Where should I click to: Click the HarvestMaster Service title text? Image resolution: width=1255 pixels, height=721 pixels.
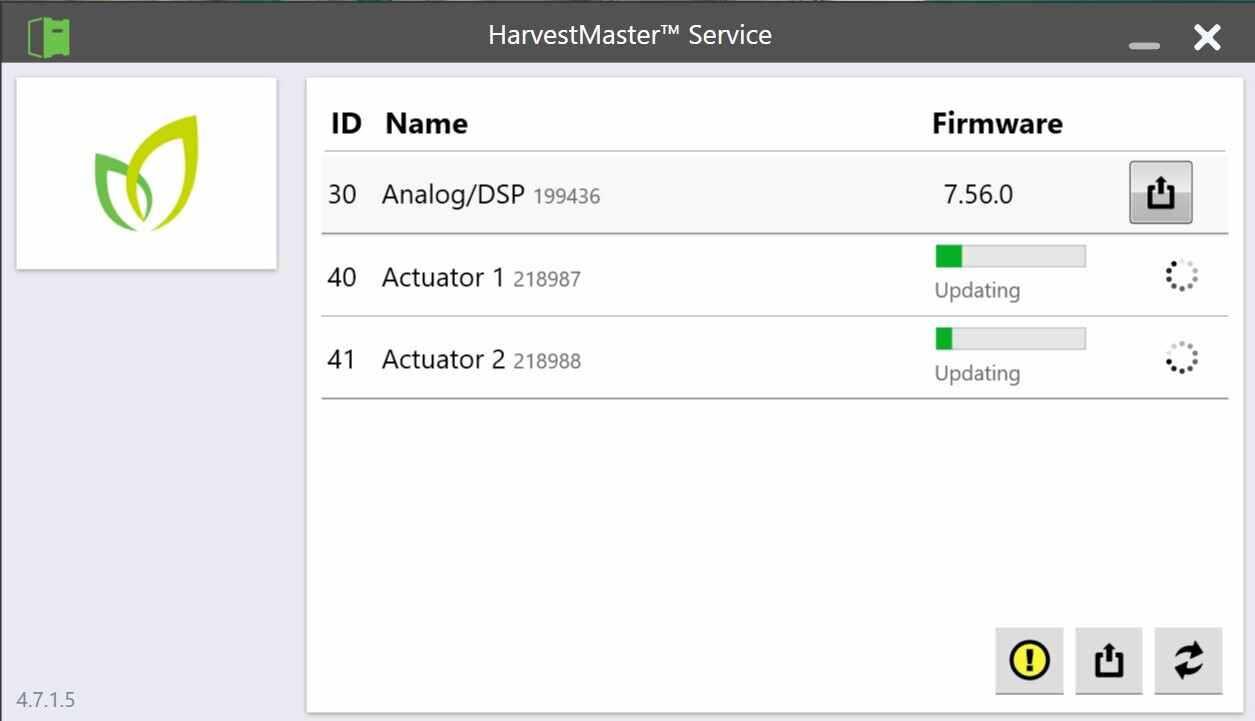pyautogui.click(x=630, y=35)
